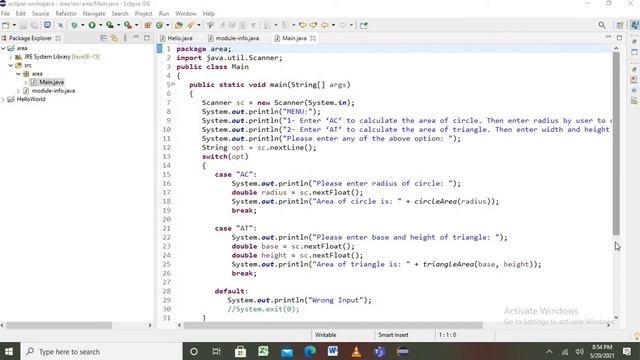Click the Windows Start button
This screenshot has height=360, width=640.
(9, 351)
